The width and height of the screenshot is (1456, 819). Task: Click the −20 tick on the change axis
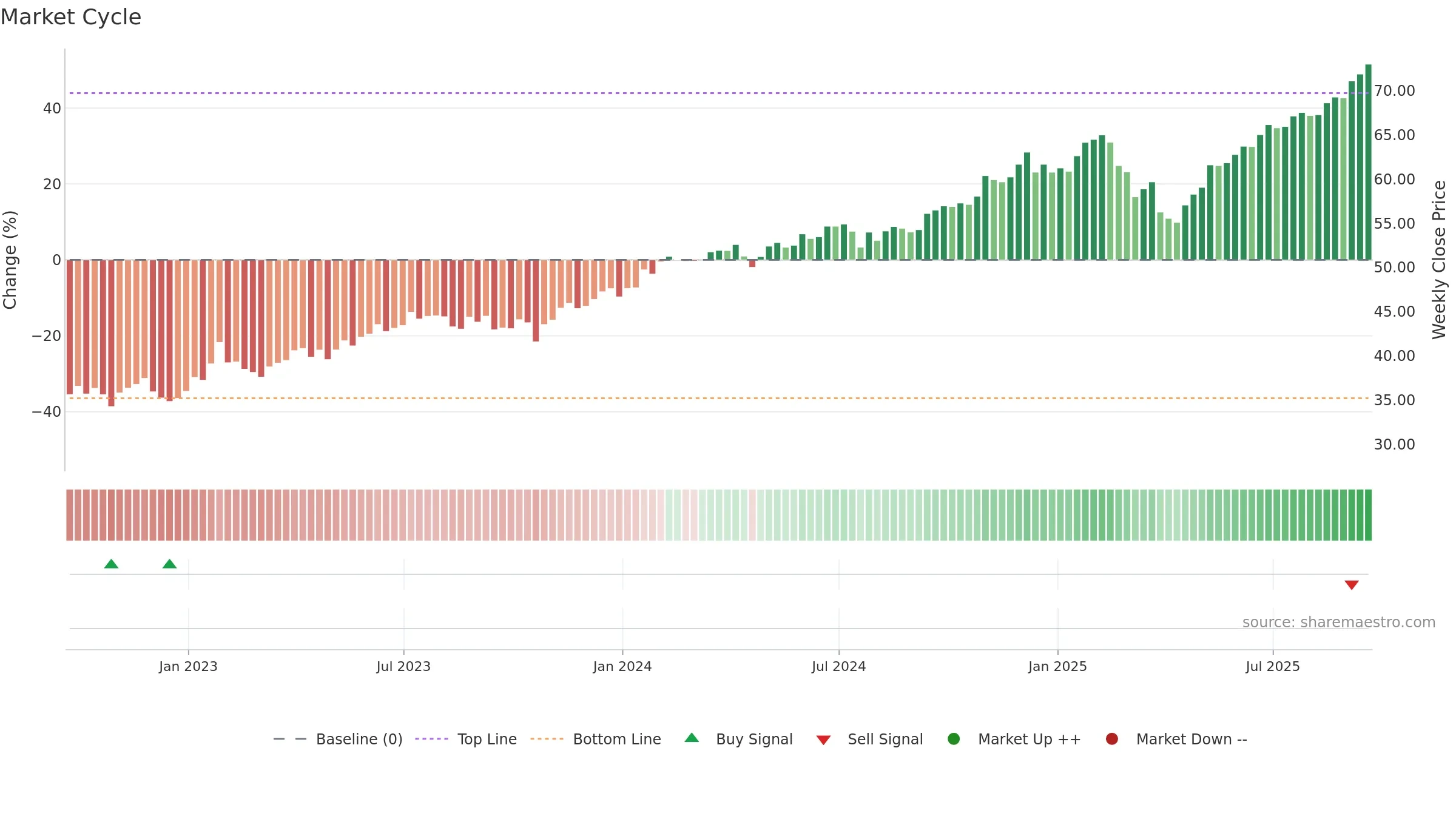[x=47, y=336]
